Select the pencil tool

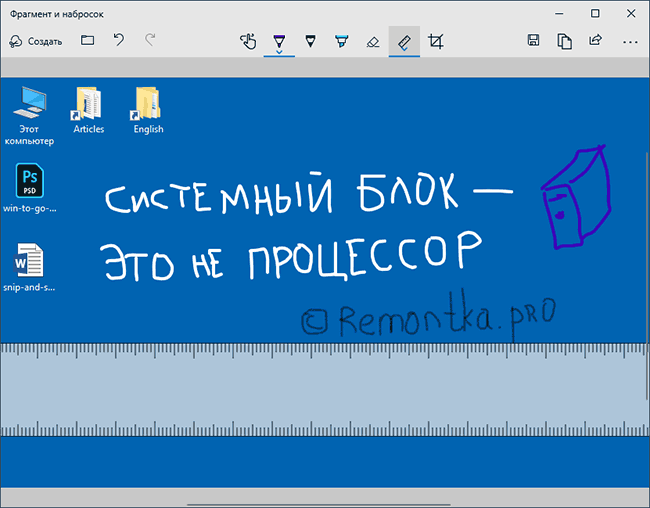[310, 41]
